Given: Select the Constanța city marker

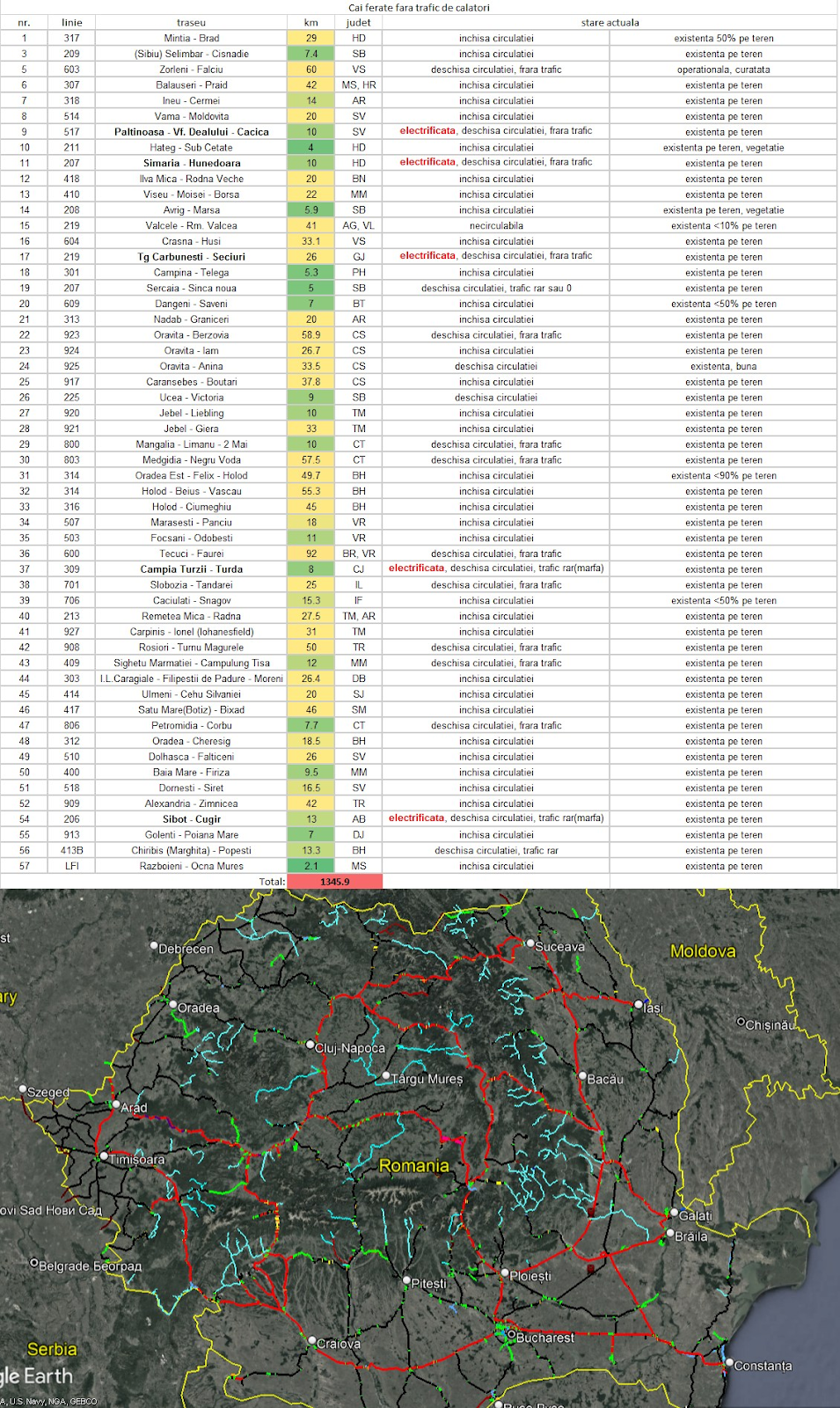Looking at the screenshot, I should point(728,1363).
